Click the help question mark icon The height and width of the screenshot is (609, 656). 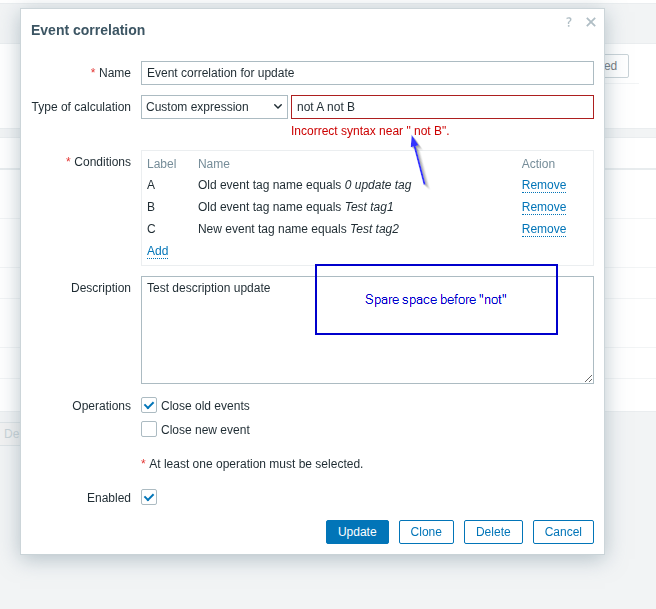click(x=569, y=22)
